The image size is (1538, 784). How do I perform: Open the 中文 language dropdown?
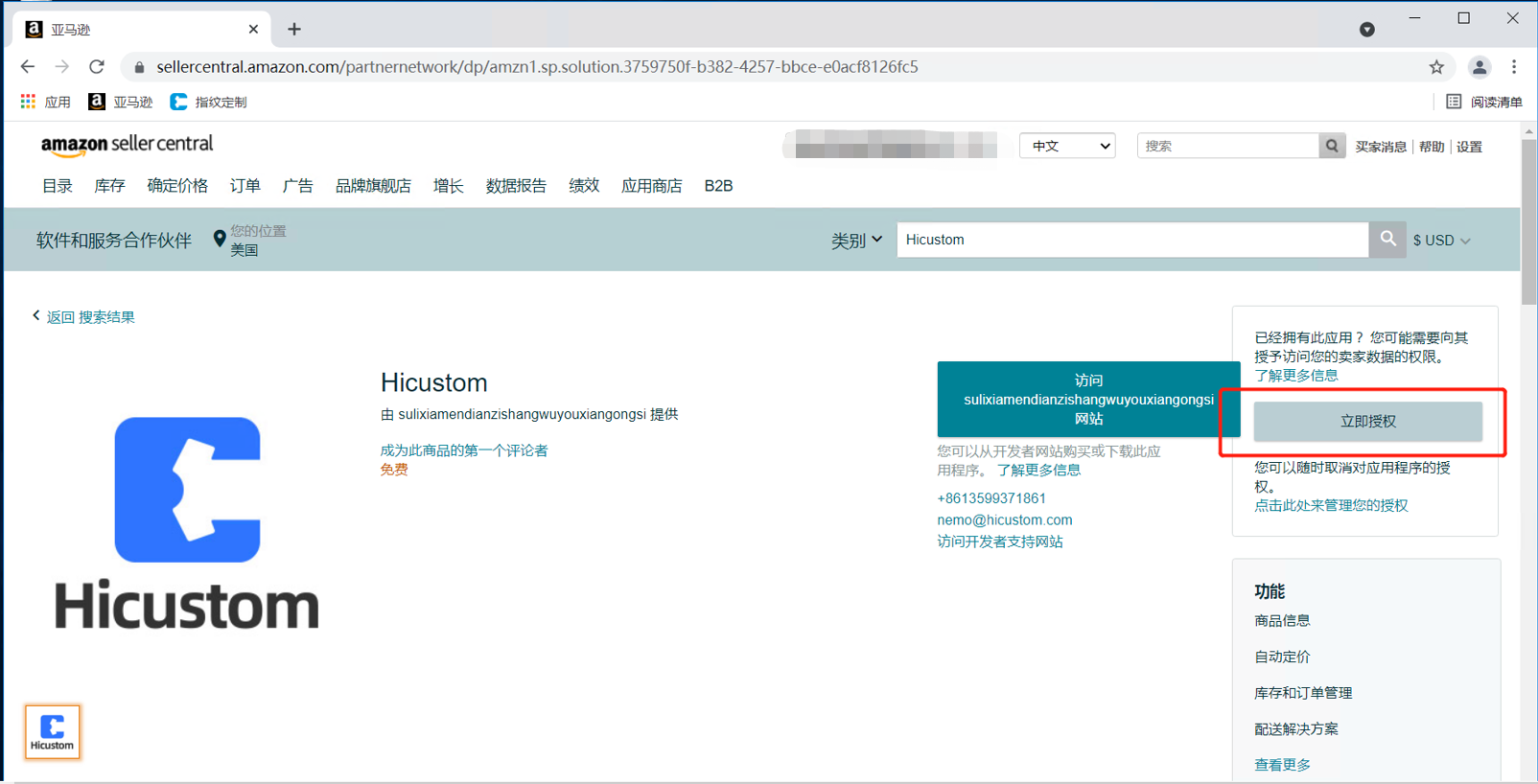(1067, 146)
